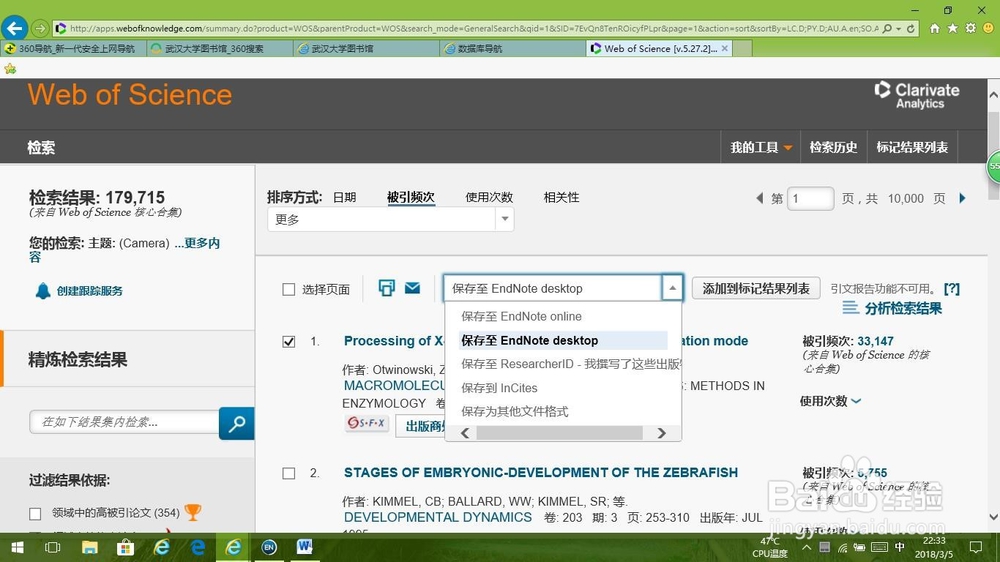1000x562 pixels.
Task: Check 领域中的高被引论文 filter checkbox
Action: tap(35, 513)
